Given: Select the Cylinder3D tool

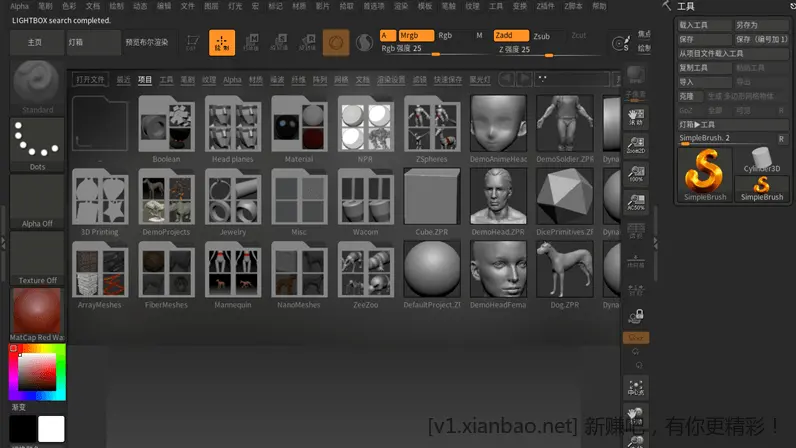Looking at the screenshot, I should coord(761,160).
